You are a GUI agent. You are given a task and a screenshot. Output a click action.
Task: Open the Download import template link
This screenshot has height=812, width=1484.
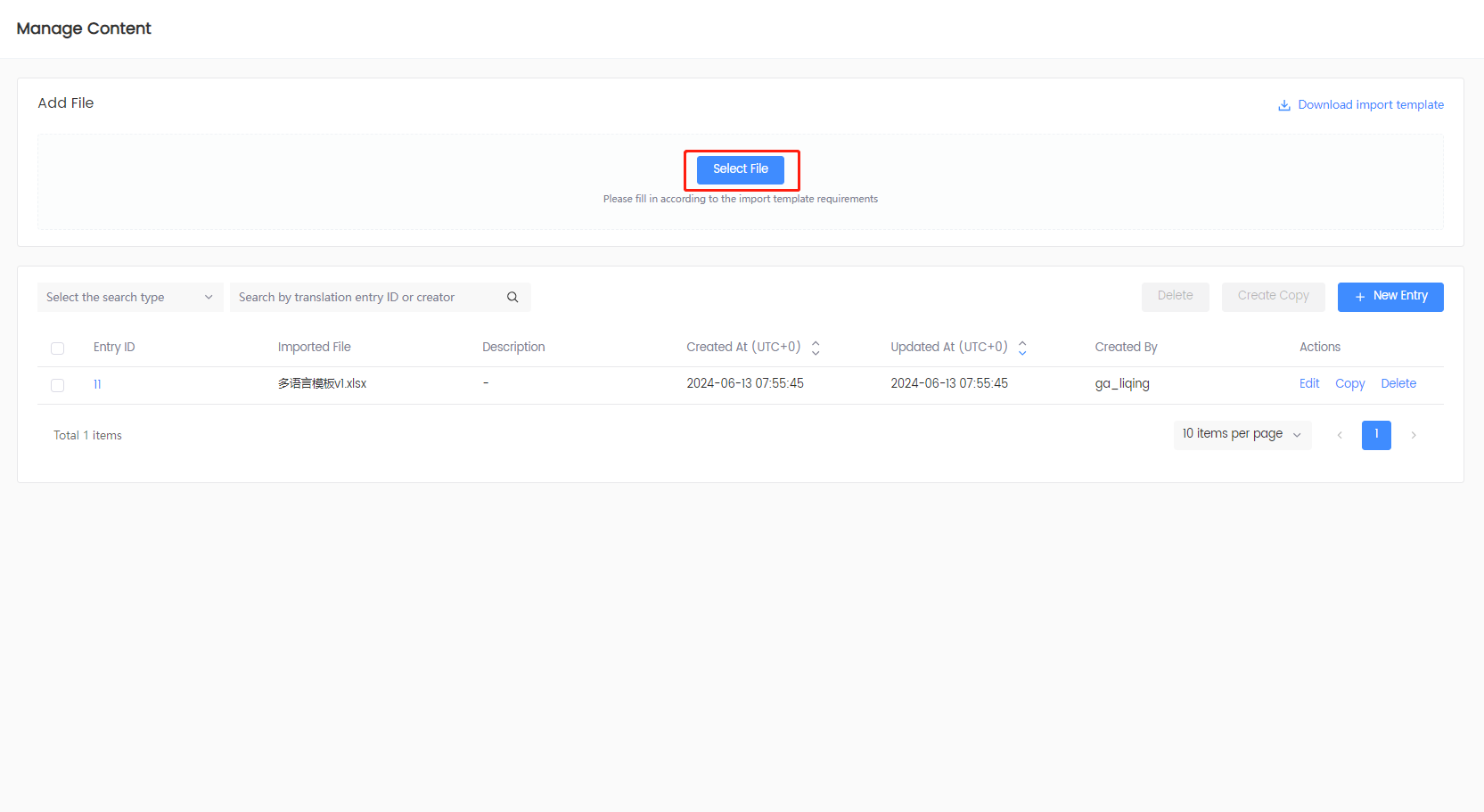1370,105
